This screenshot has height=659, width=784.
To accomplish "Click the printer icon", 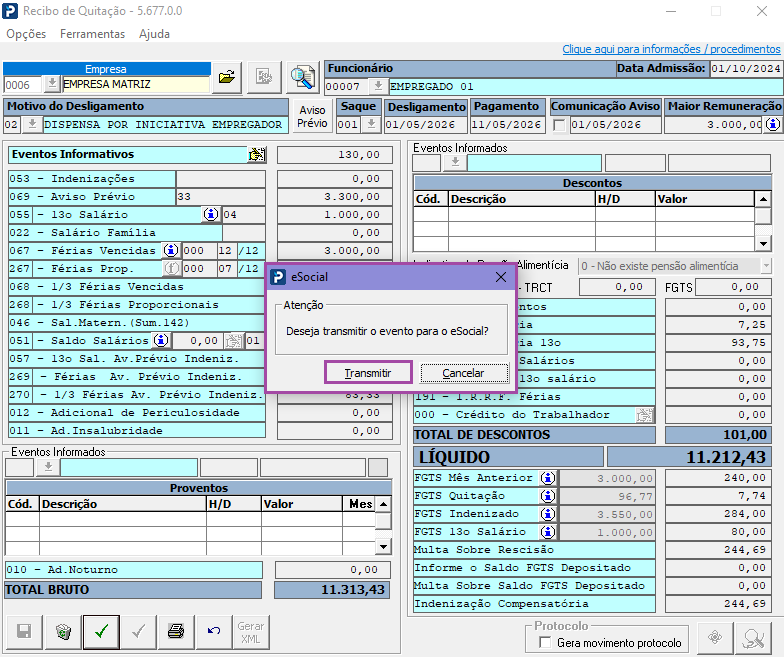I will (176, 632).
